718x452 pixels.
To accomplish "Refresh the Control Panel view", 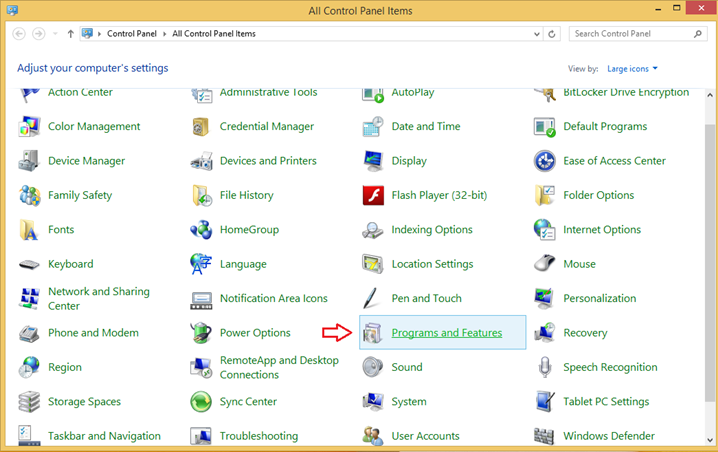I will pyautogui.click(x=552, y=34).
